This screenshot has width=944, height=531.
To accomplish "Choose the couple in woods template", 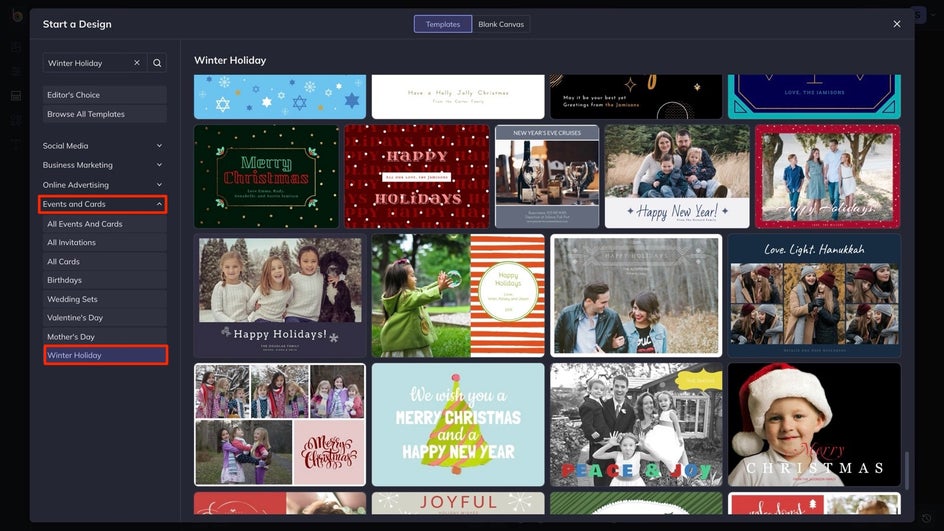I will point(636,296).
